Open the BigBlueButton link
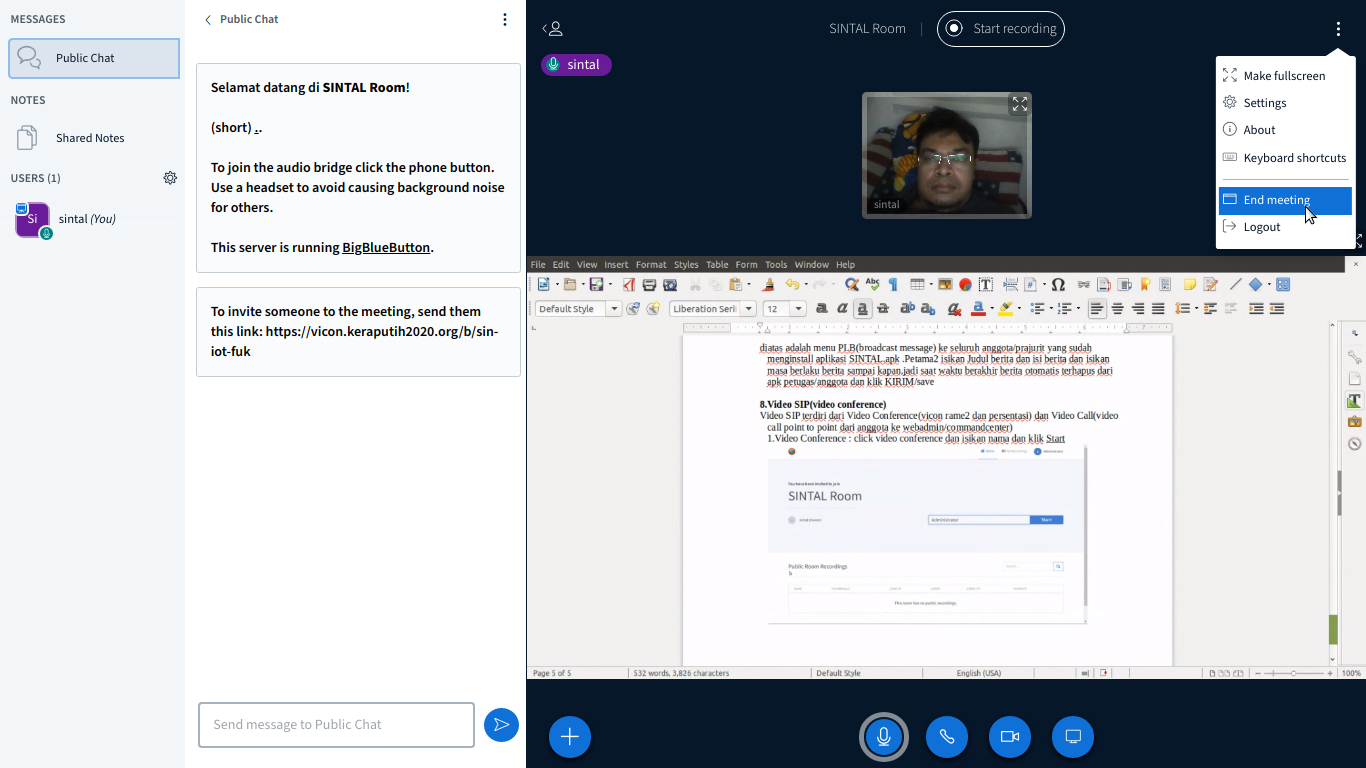Screen dimensions: 1366x768 point(386,247)
